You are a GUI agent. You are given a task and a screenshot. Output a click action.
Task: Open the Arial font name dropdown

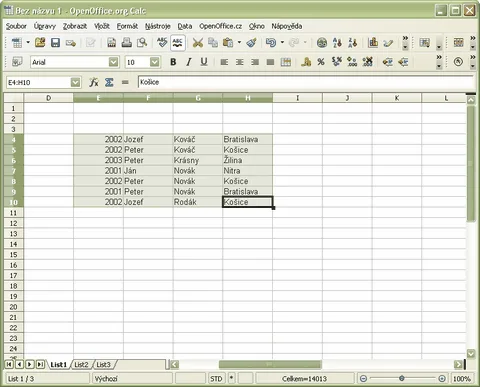click(114, 62)
